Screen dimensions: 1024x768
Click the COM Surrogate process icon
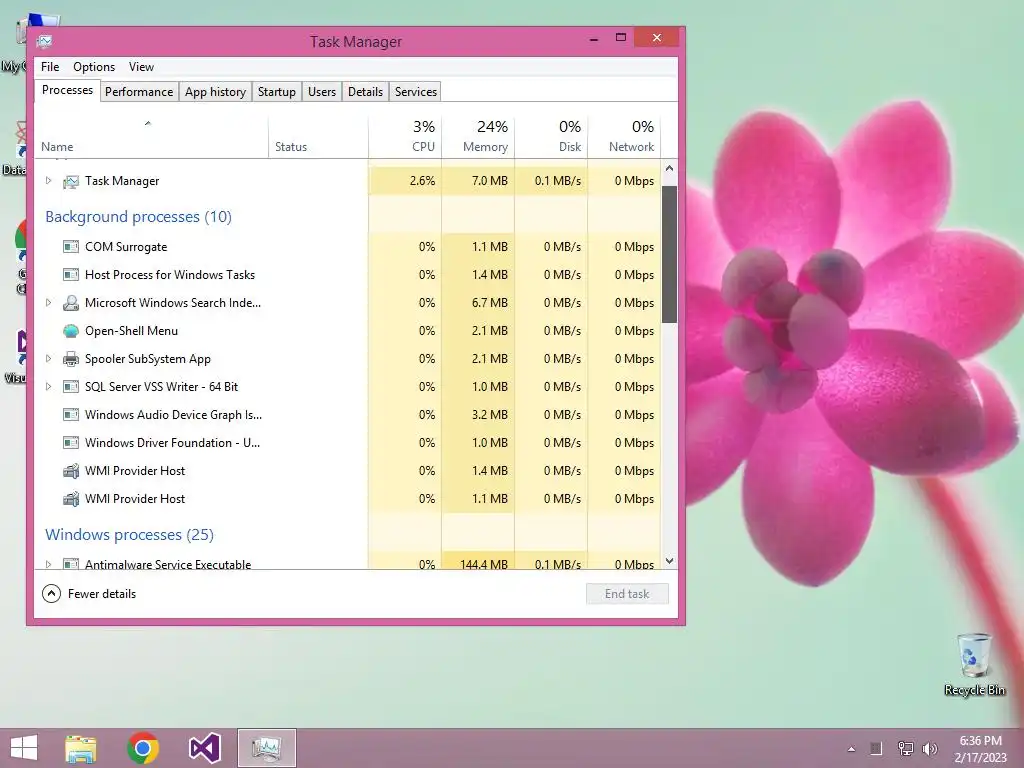[71, 247]
